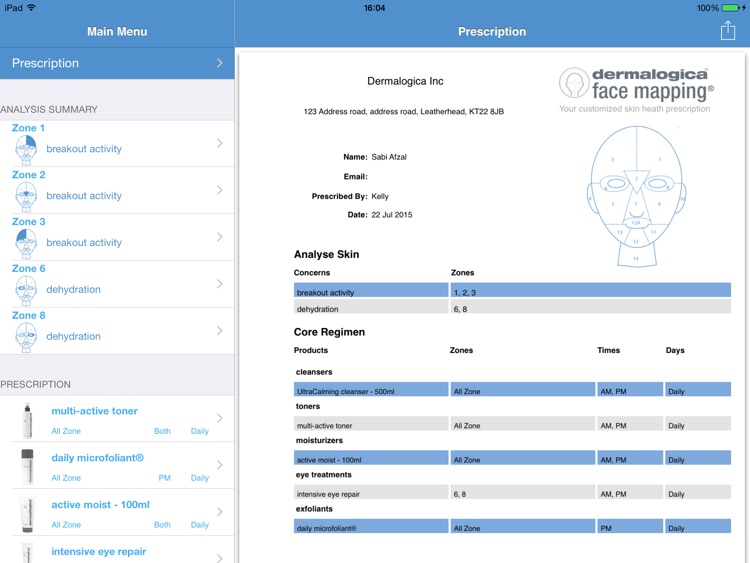Screen dimensions: 750x563
Task: Click the prescriber name Kelly
Action: tap(380, 196)
